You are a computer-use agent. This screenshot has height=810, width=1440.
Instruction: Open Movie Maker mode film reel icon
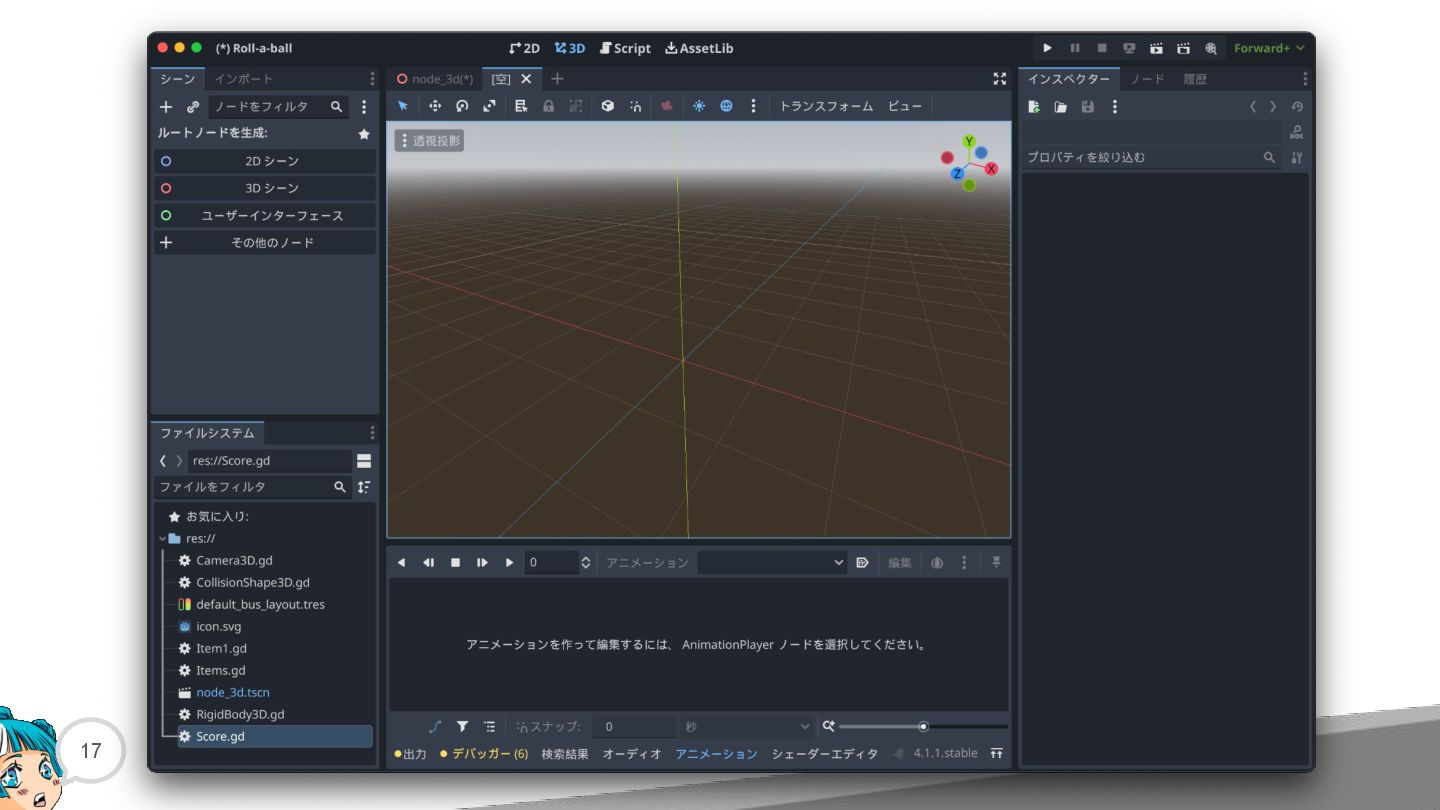tap(1211, 48)
